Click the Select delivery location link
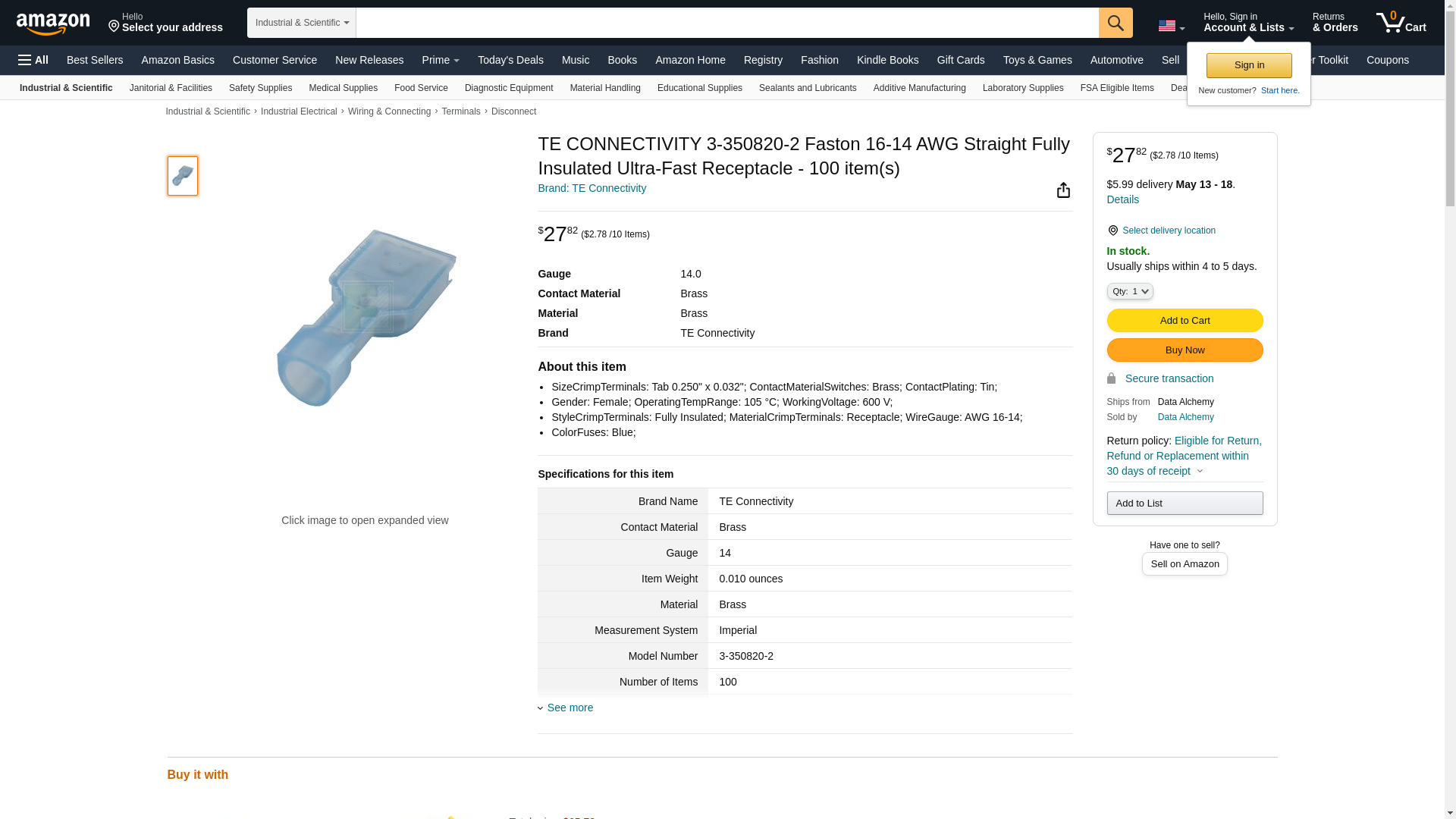The image size is (1456, 819). click(x=1168, y=231)
